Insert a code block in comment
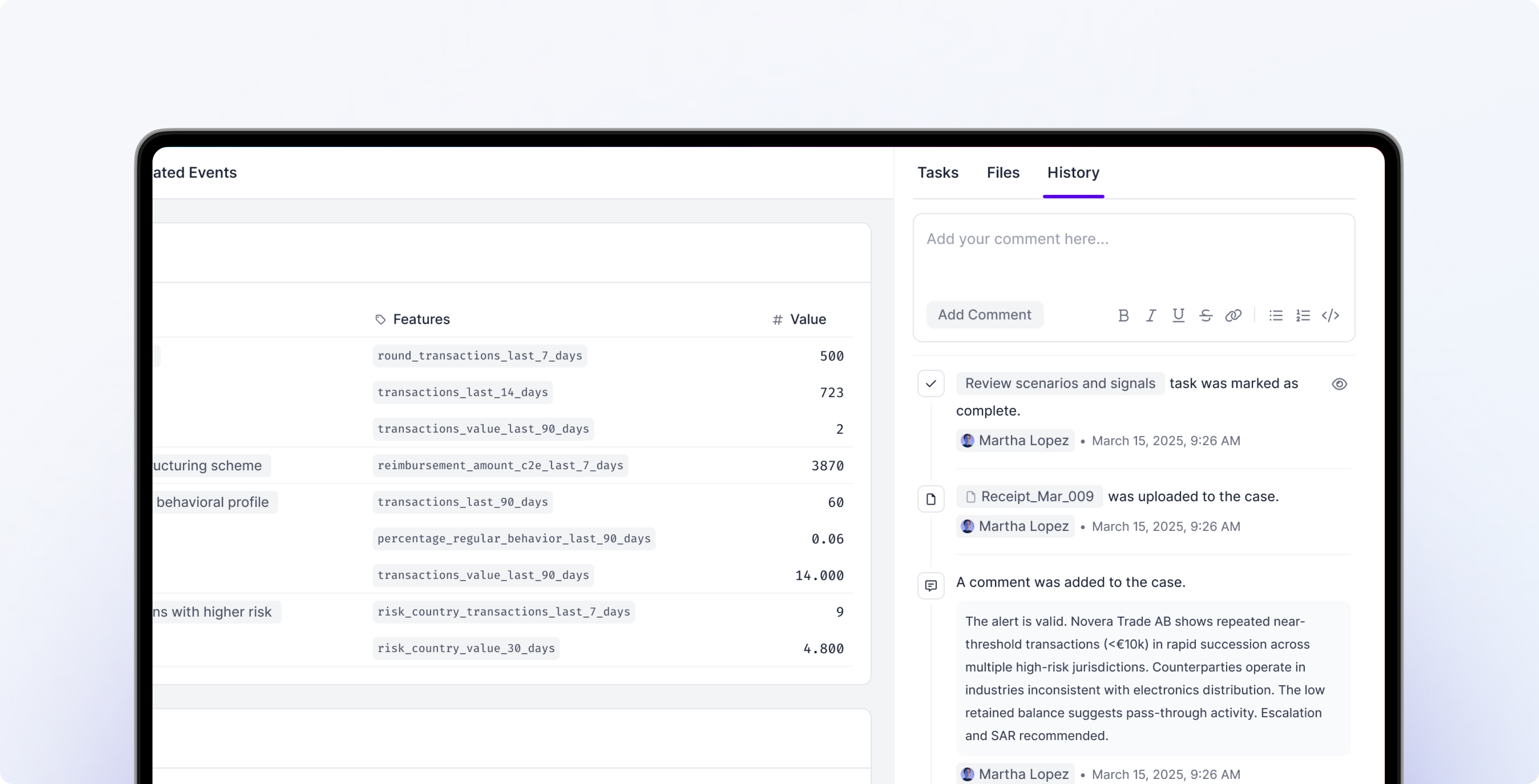 point(1330,315)
